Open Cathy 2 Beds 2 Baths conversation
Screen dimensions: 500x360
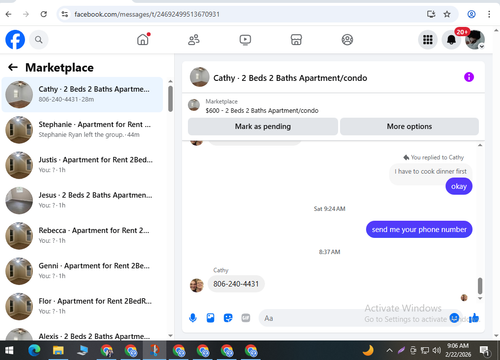tap(82, 94)
